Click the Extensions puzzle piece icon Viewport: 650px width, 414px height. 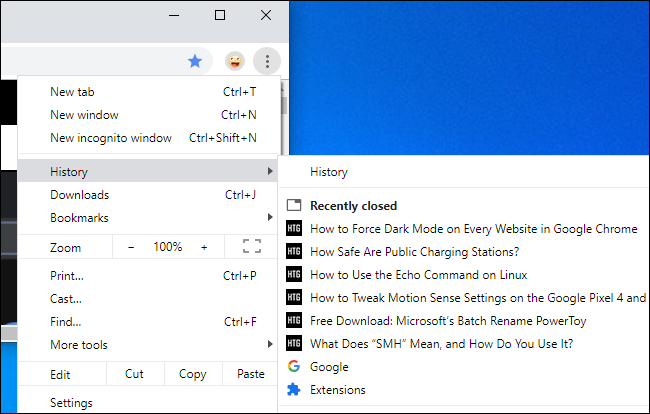point(294,390)
